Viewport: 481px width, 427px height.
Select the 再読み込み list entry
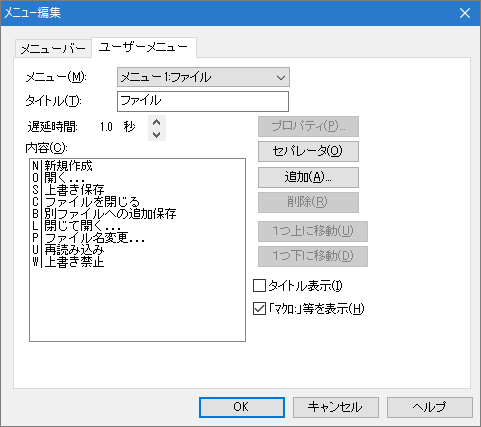click(137, 250)
